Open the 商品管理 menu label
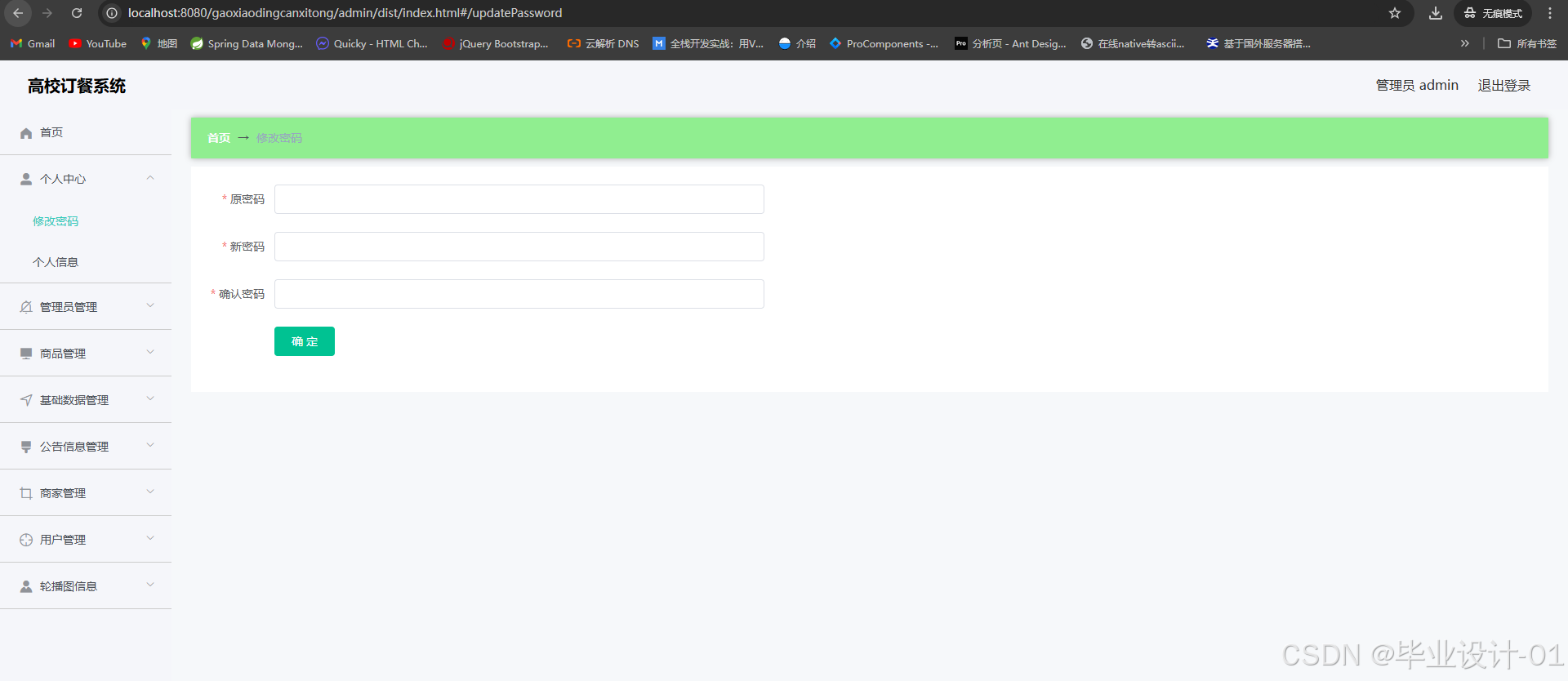 click(63, 354)
